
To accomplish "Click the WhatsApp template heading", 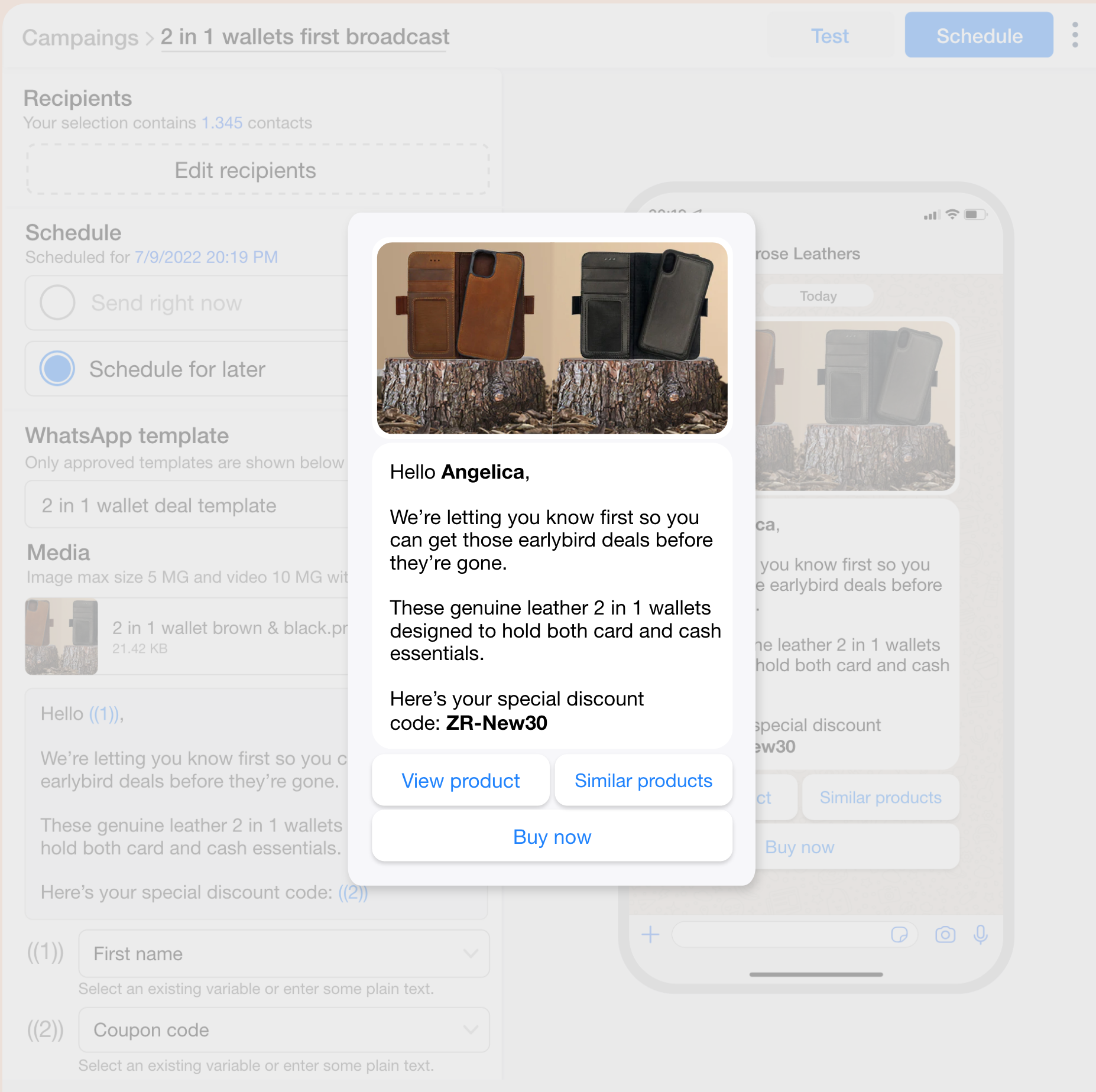I will click(127, 435).
